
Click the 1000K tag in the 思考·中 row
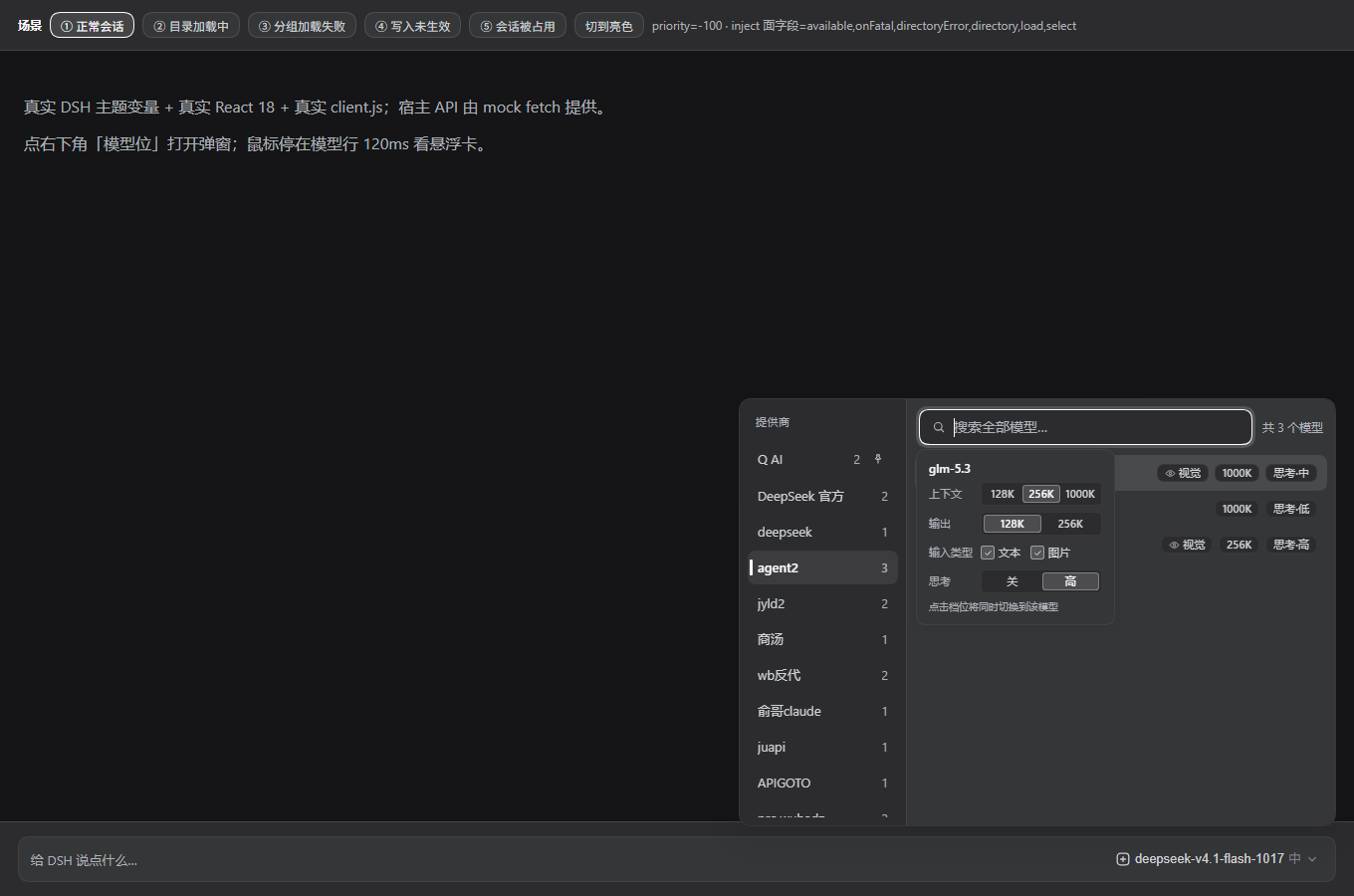[x=1237, y=473]
